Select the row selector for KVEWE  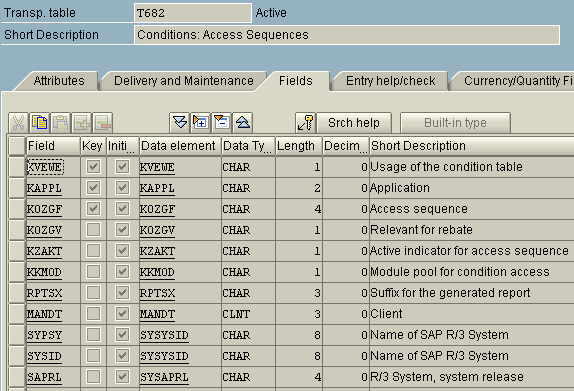[17, 167]
